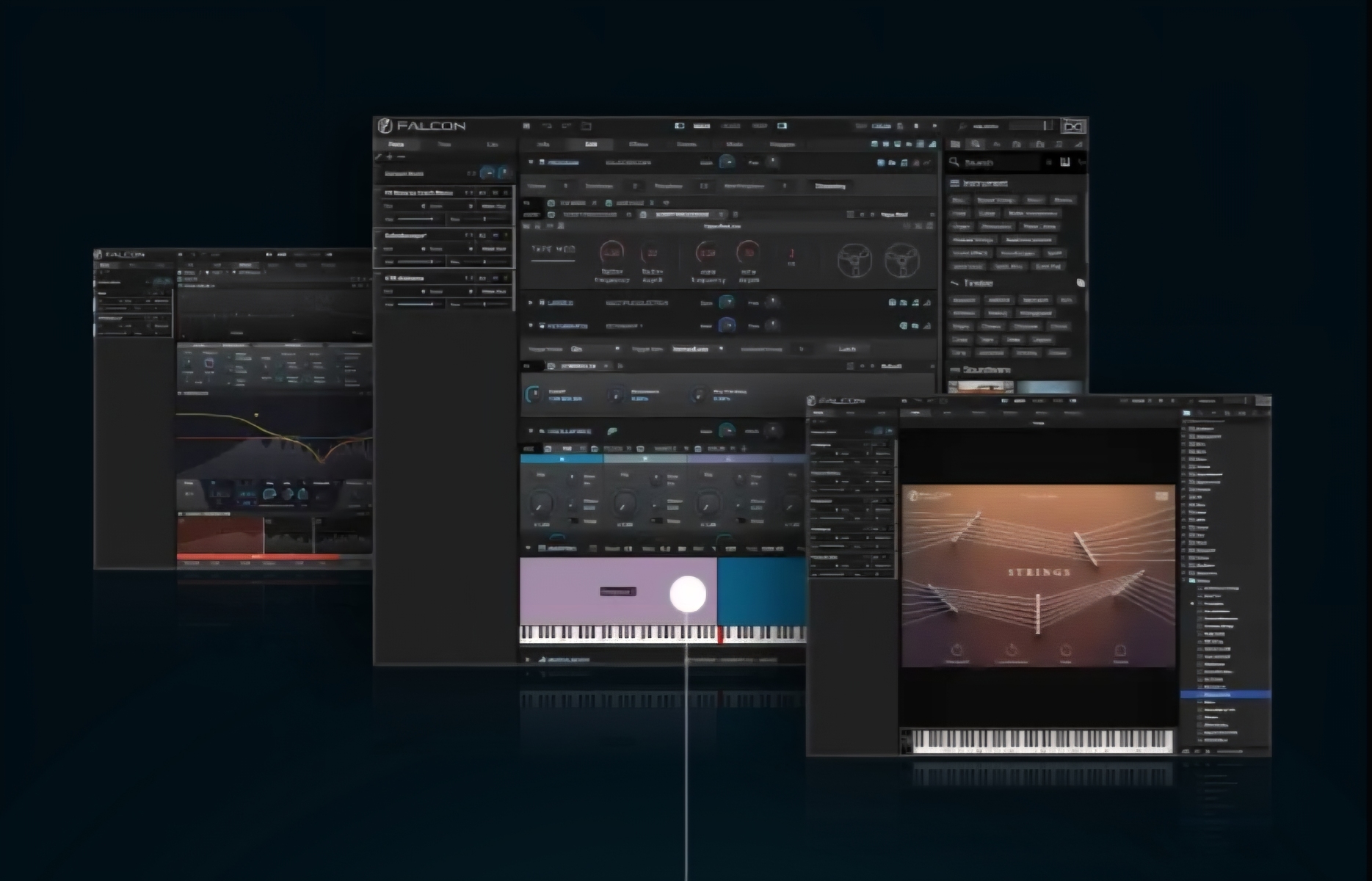Click the Falcon logo in main window
This screenshot has width=1372, height=881.
click(423, 126)
